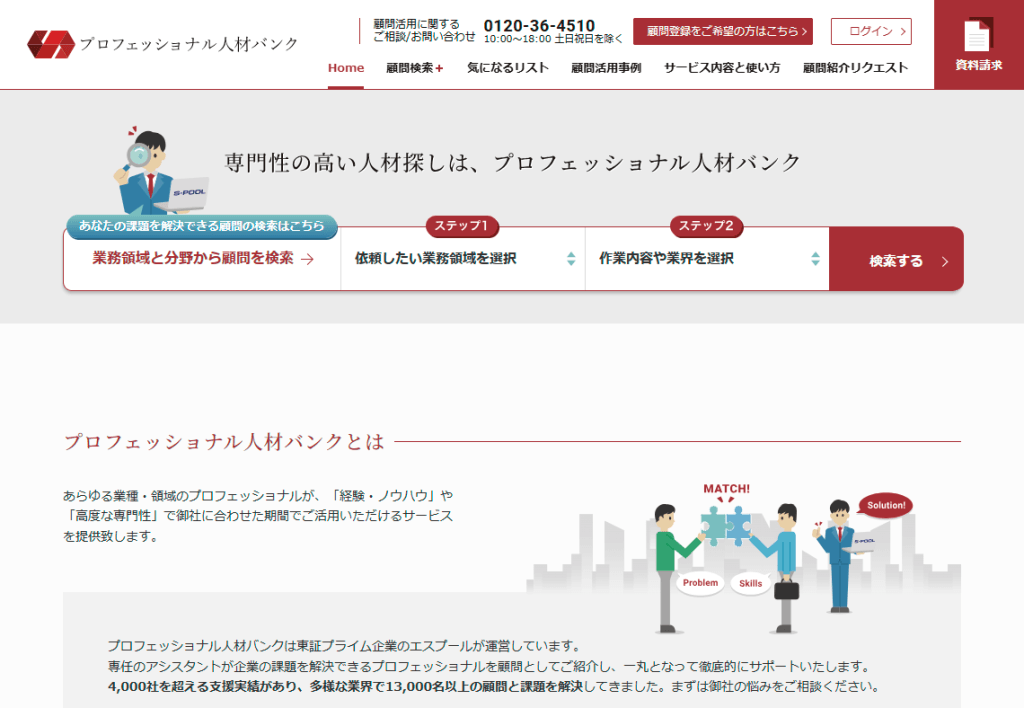Click the Skills speech bubble
This screenshot has width=1024, height=708.
(x=750, y=583)
